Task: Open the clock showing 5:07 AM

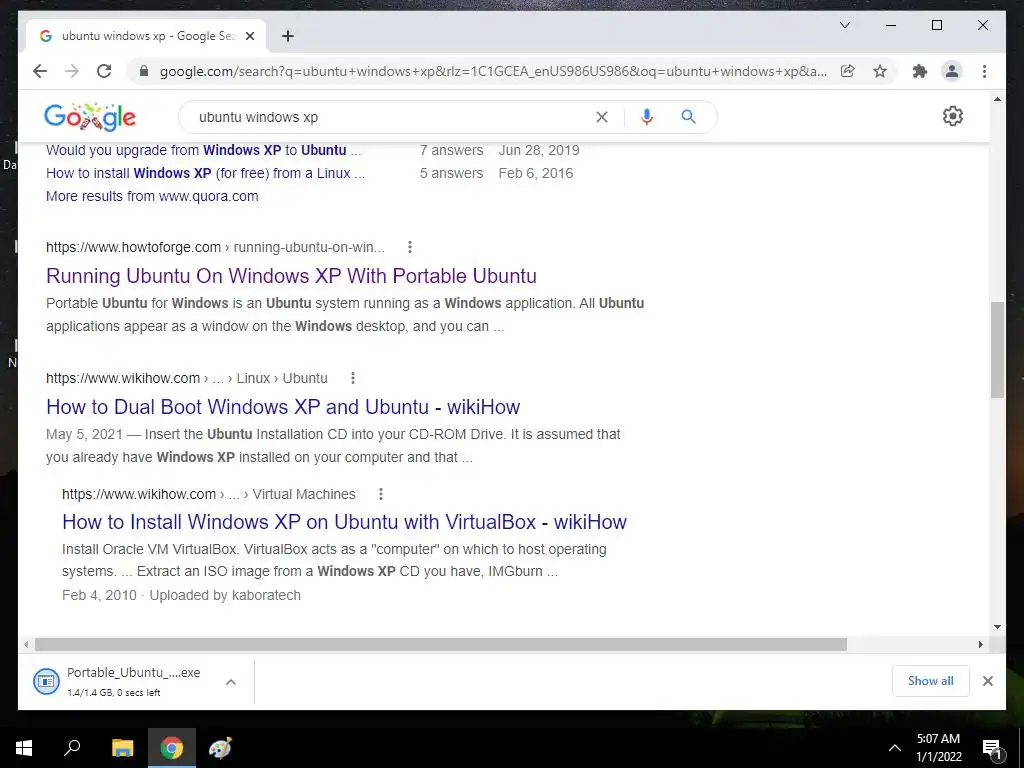Action: point(938,748)
